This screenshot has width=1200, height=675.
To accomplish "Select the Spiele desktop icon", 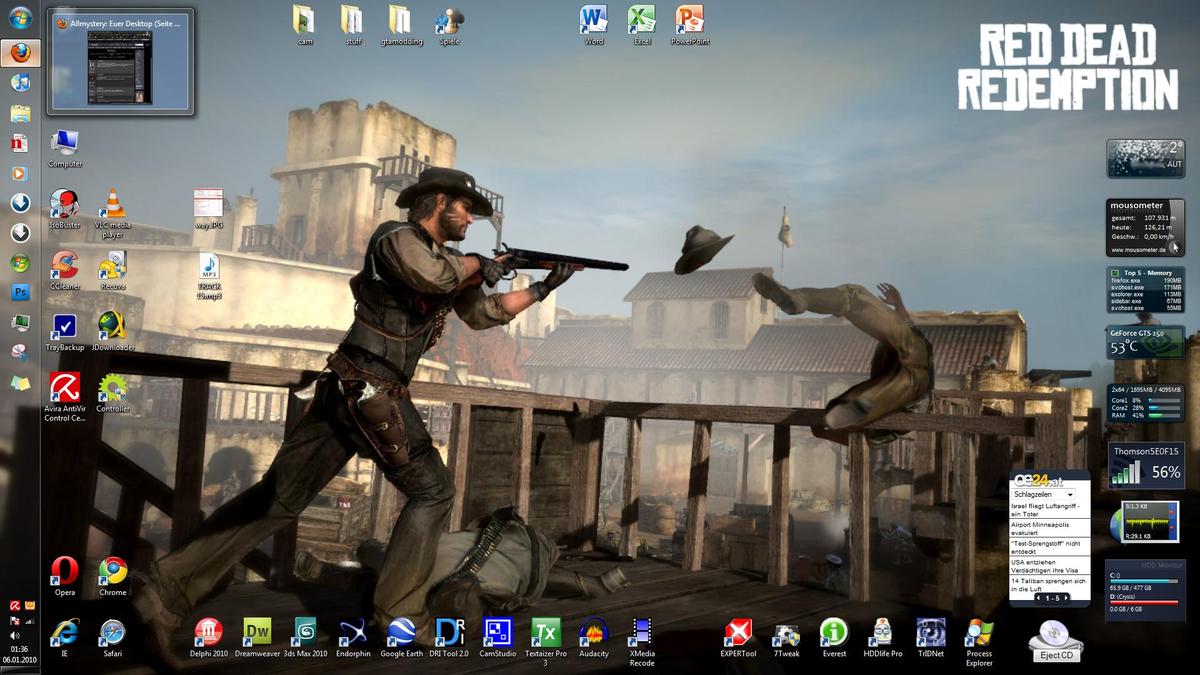I will 448,24.
